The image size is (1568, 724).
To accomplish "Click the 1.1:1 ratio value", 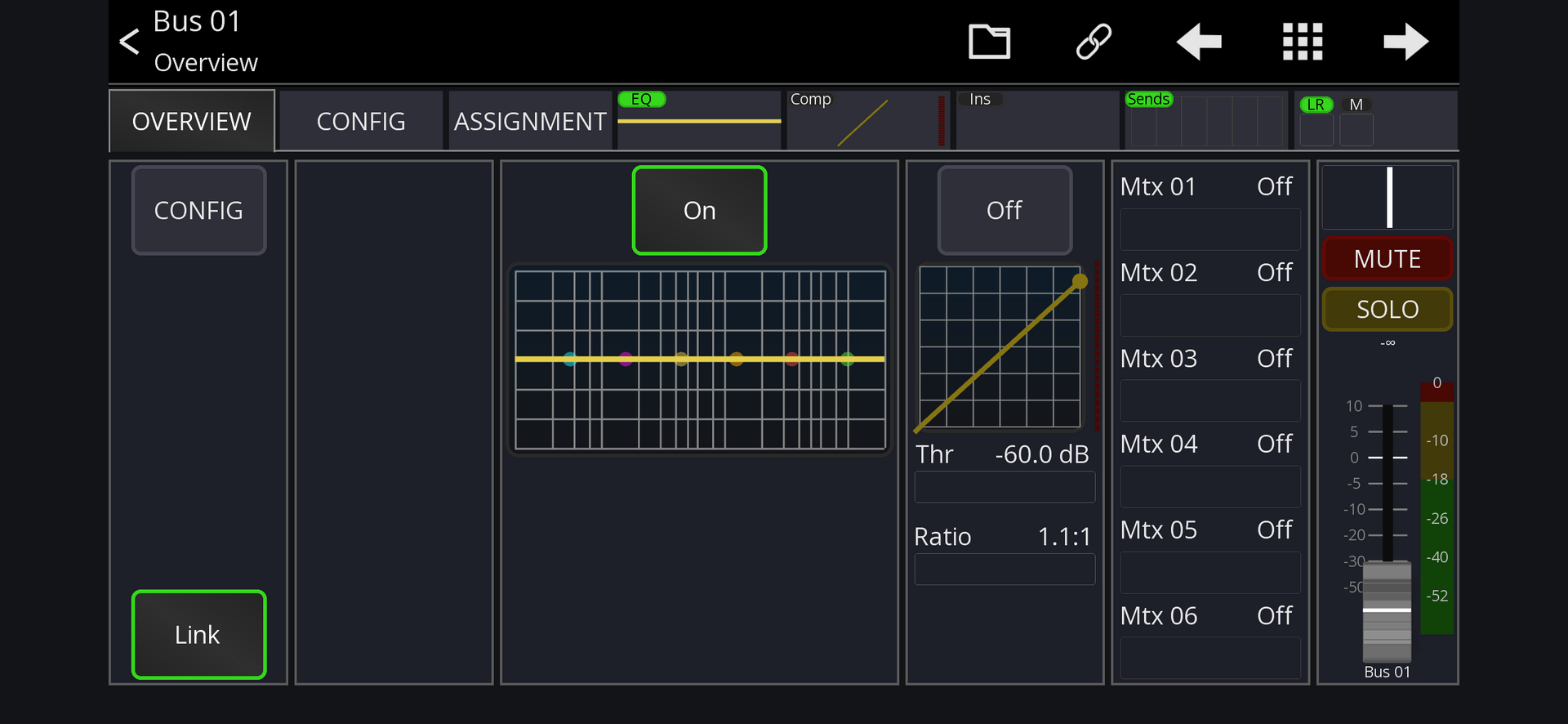I will (x=1064, y=537).
